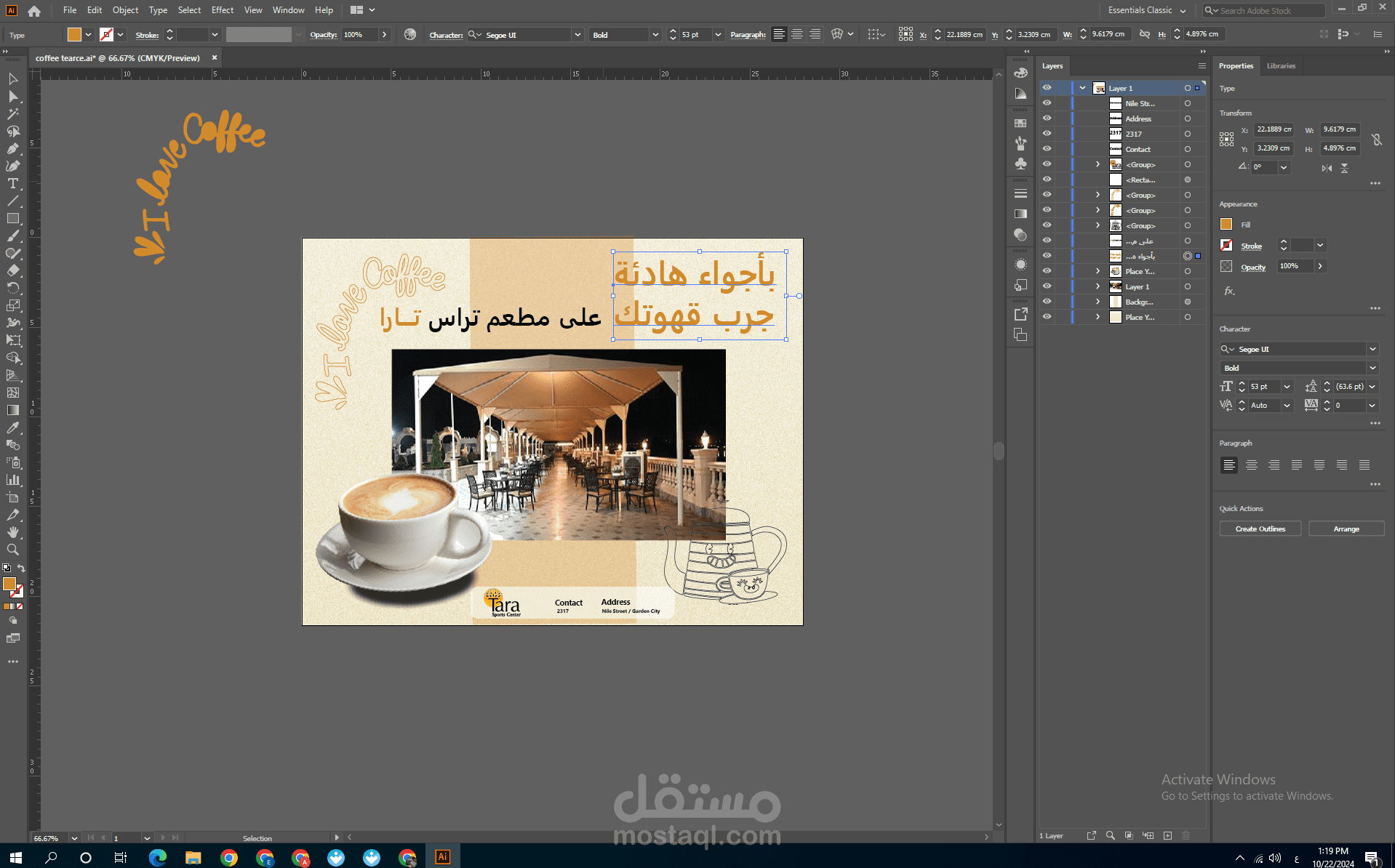The image size is (1395, 868).
Task: Open the Effect menu
Action: point(223,10)
